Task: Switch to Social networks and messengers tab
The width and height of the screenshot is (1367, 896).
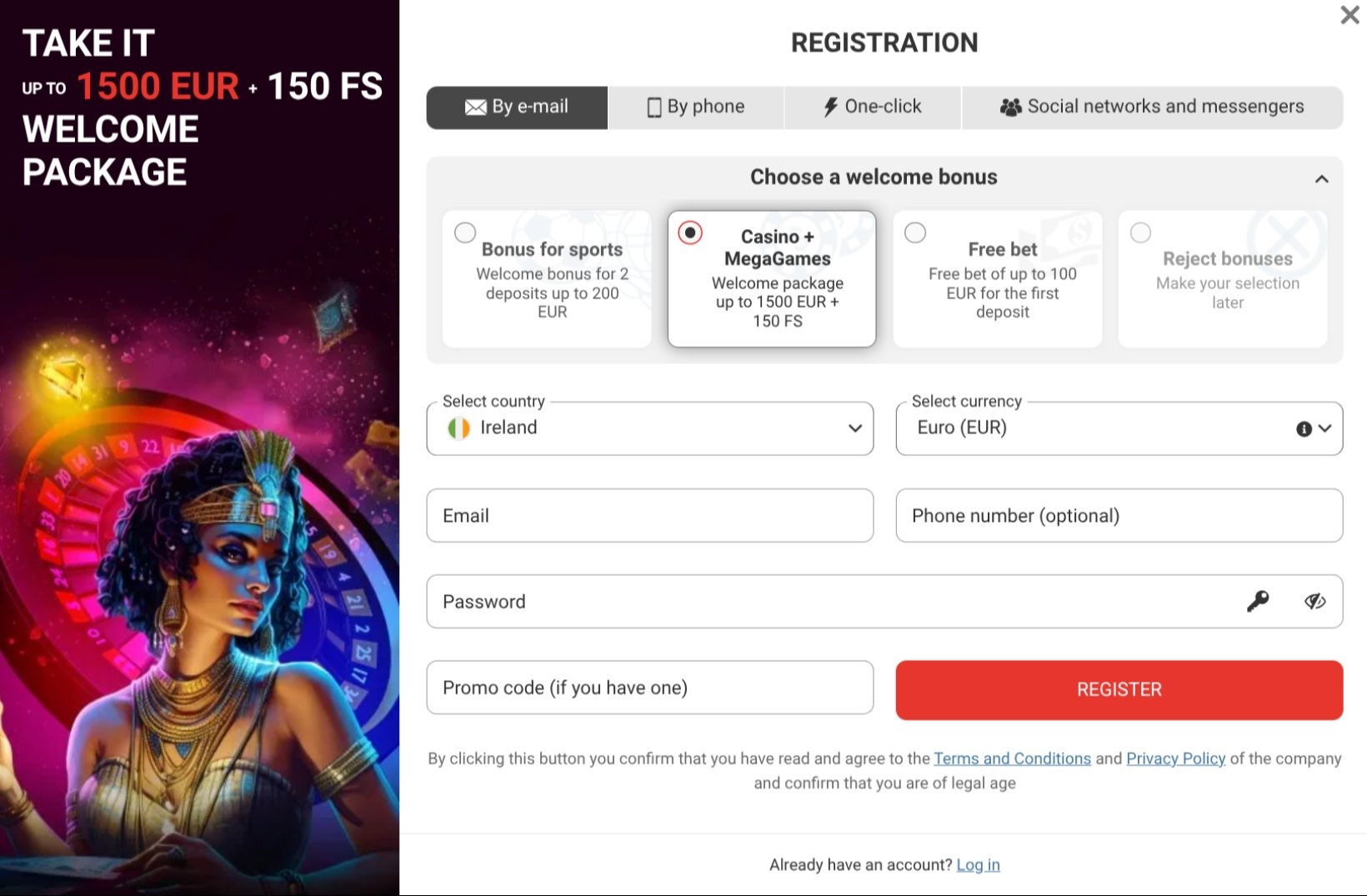Action: pos(1152,108)
